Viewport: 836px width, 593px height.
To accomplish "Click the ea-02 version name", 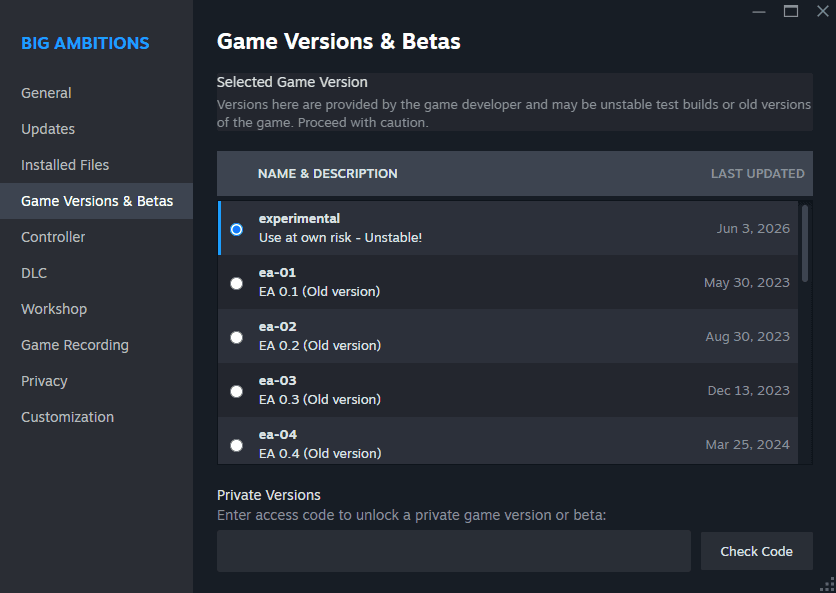I will (277, 326).
